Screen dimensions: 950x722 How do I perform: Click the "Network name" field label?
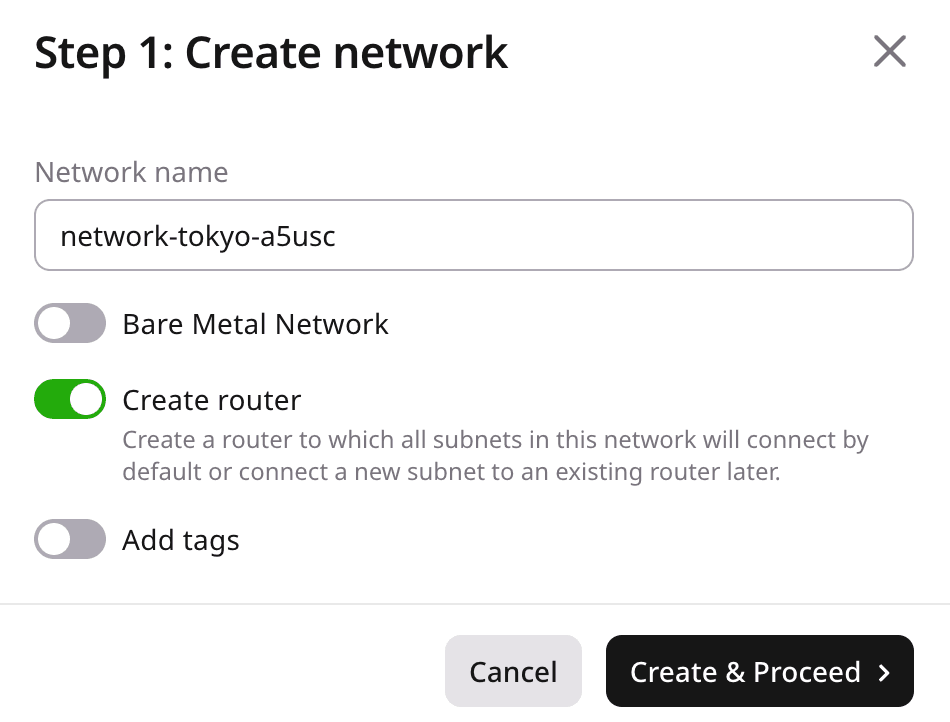[131, 172]
